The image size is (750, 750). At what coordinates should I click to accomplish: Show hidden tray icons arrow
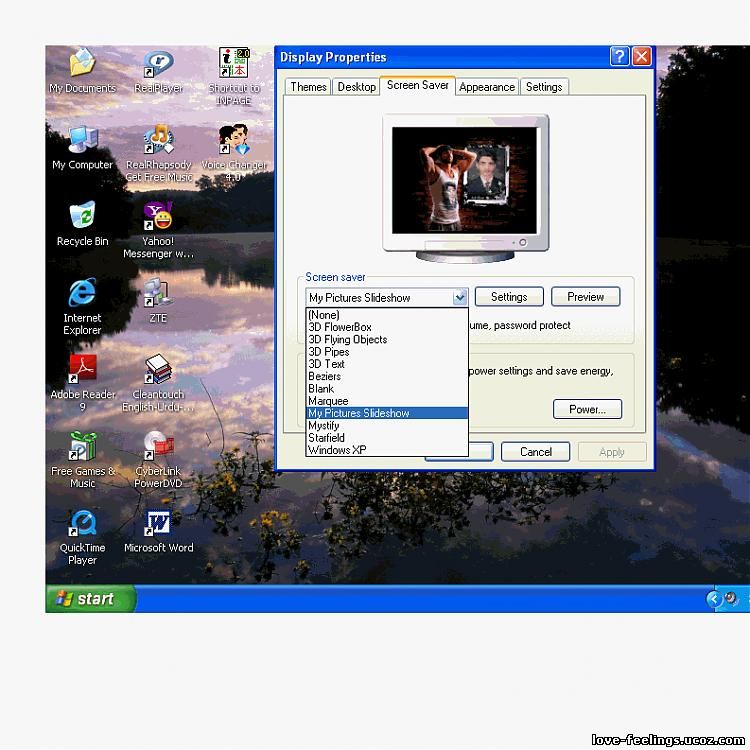click(x=714, y=598)
